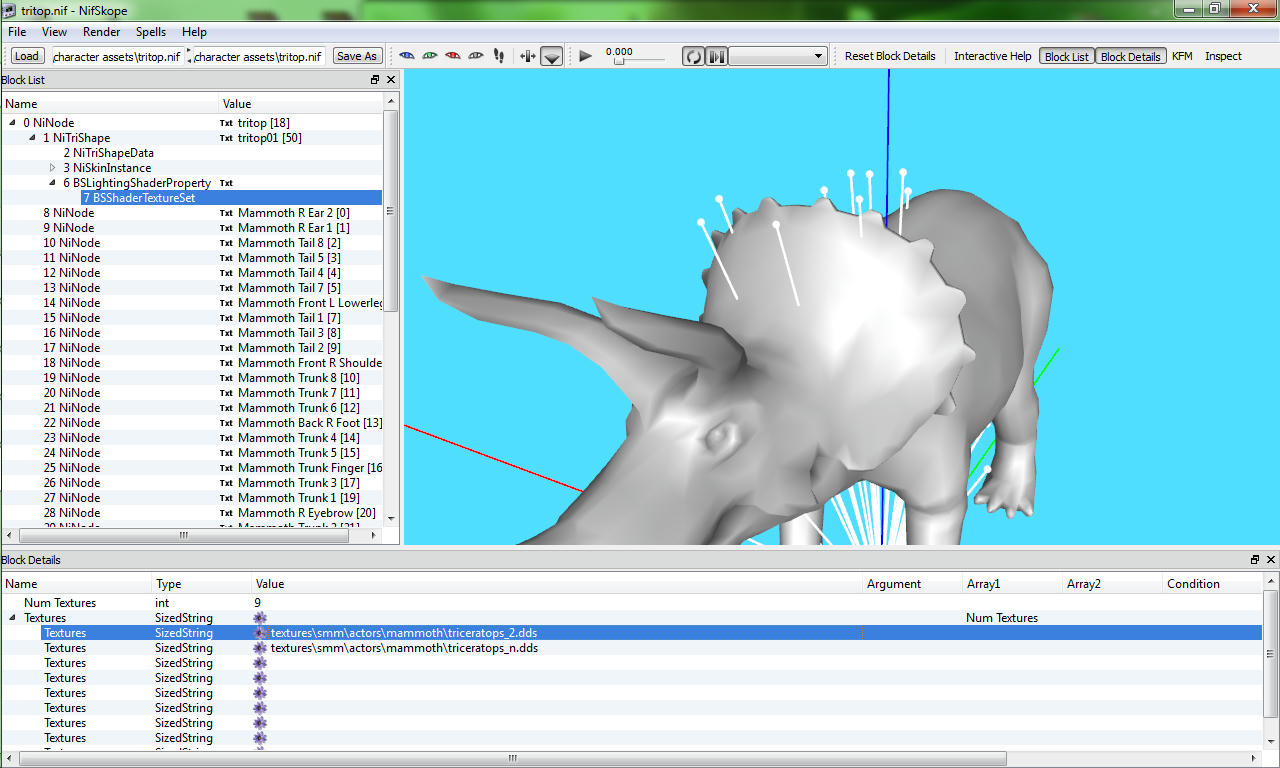1280x768 pixels.
Task: Switch to side view with red eye icon
Action: point(453,56)
